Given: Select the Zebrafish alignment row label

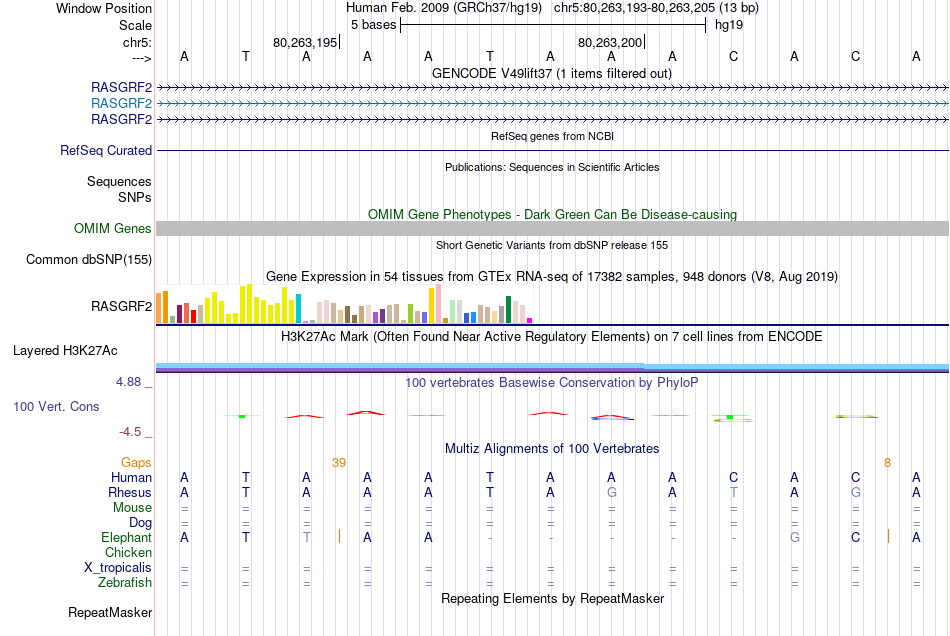Looking at the screenshot, I should (125, 583).
